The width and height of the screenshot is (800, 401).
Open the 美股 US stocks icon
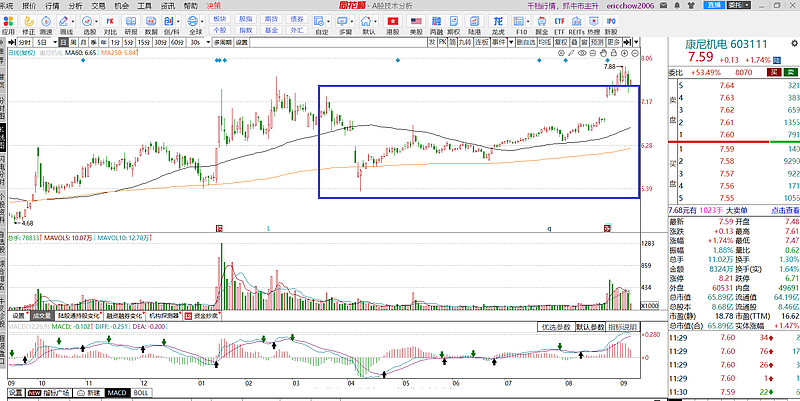coord(415,25)
